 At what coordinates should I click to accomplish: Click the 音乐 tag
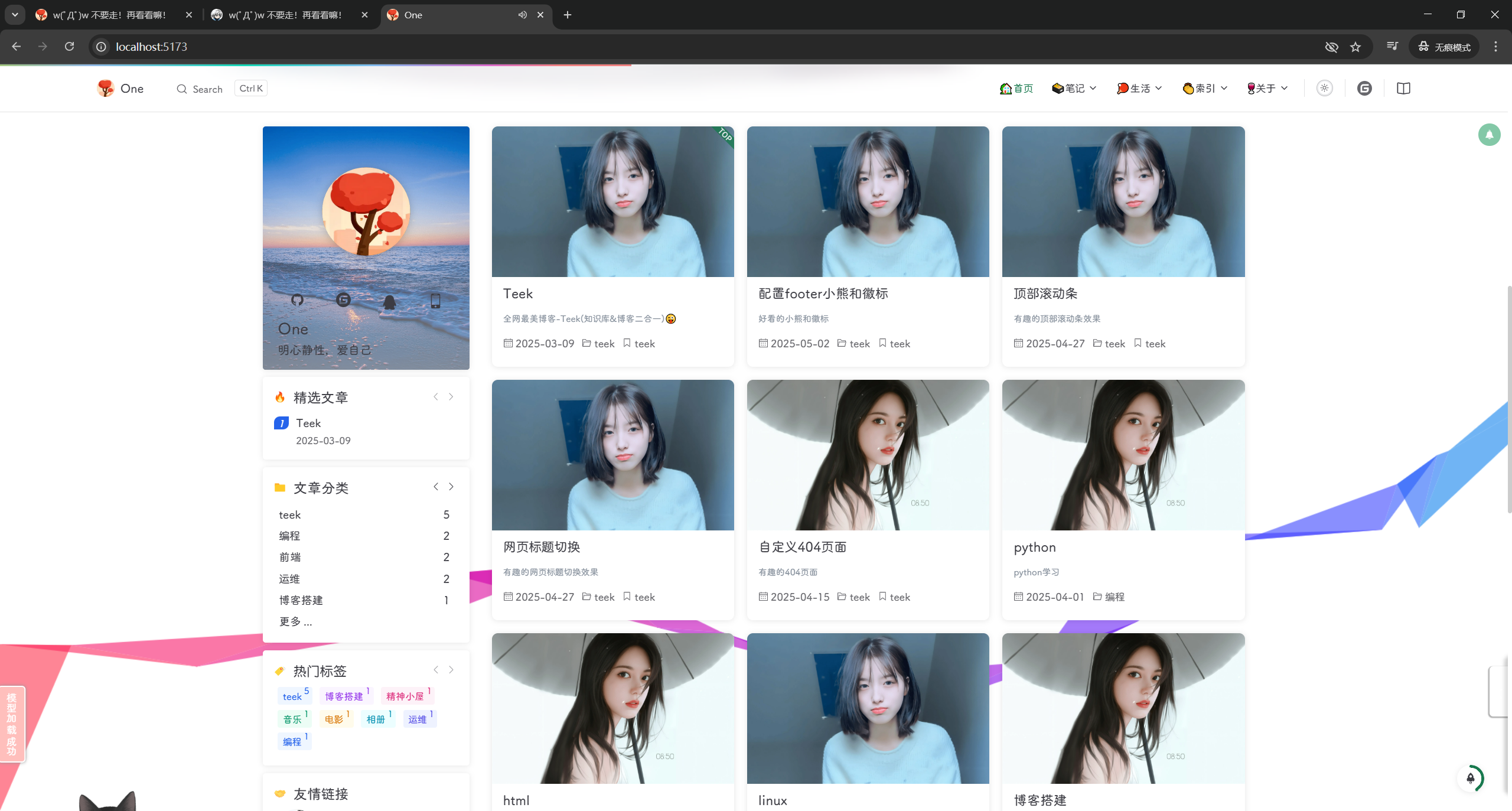tap(294, 719)
